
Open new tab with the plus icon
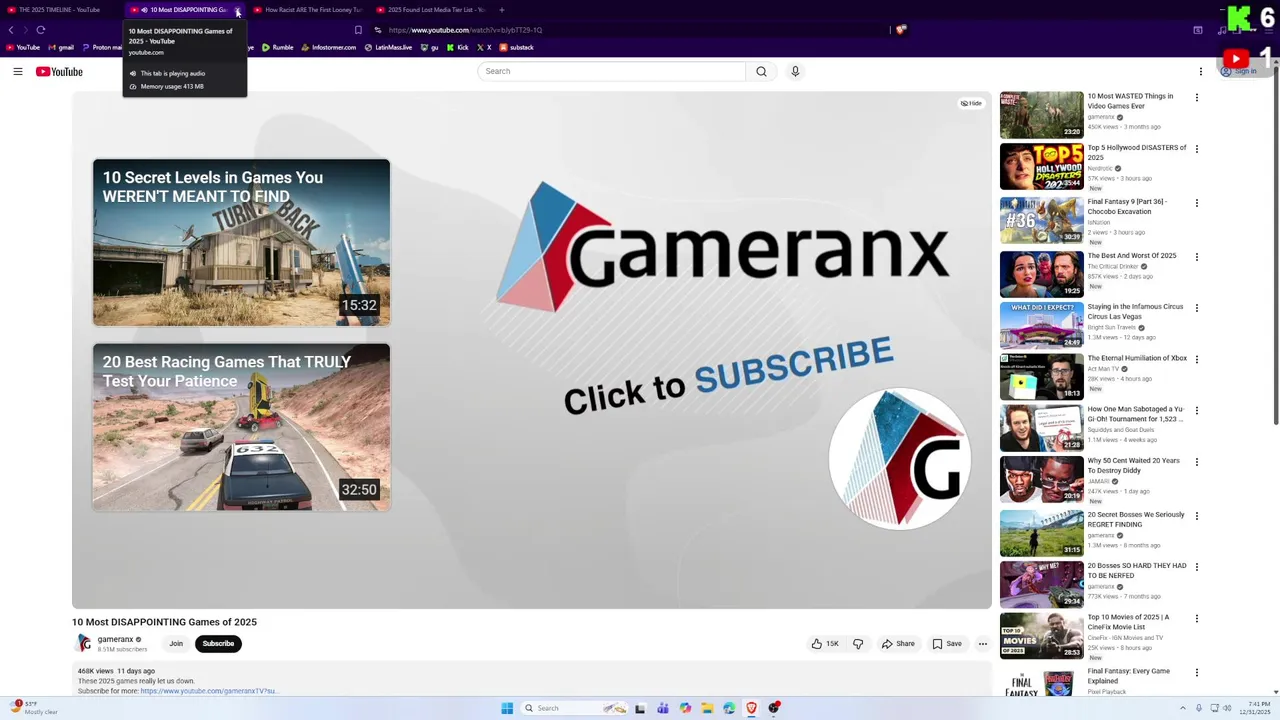[502, 10]
